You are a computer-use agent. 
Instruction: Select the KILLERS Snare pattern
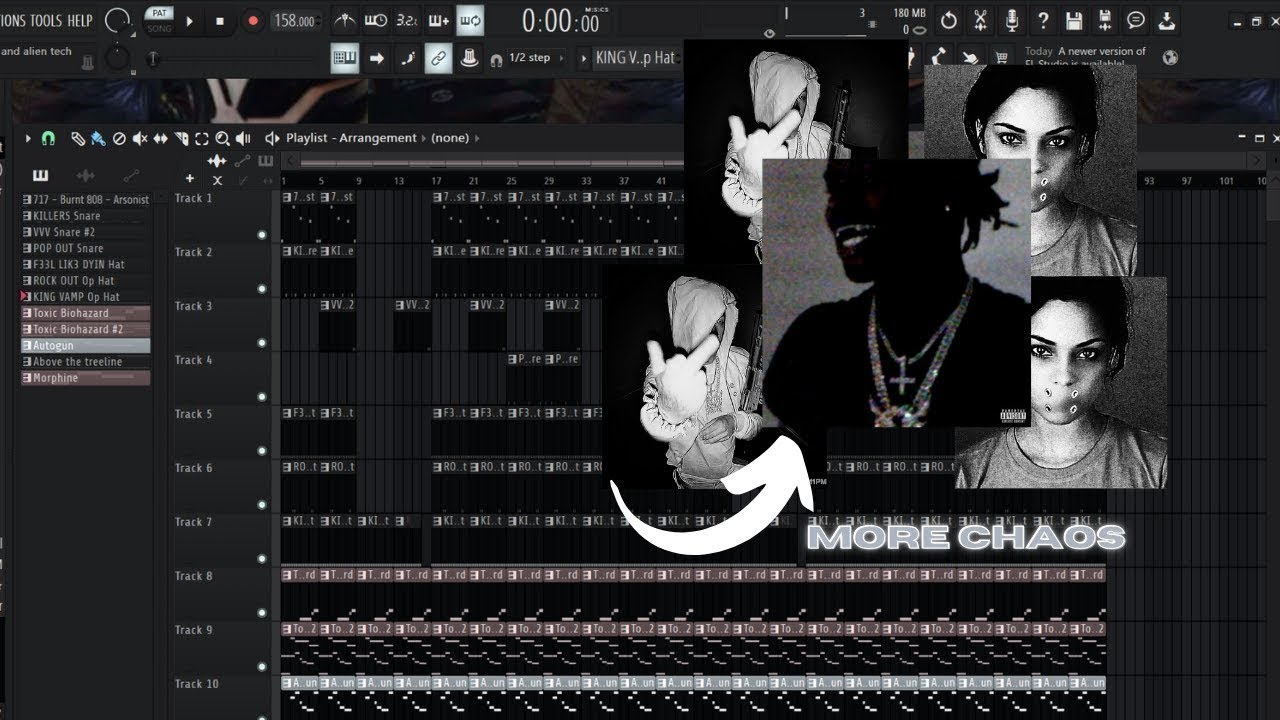[86, 216]
